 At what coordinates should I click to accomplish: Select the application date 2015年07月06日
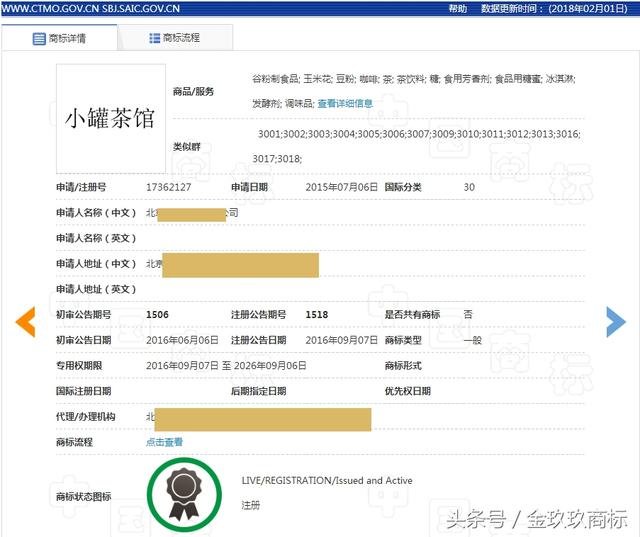click(x=341, y=187)
